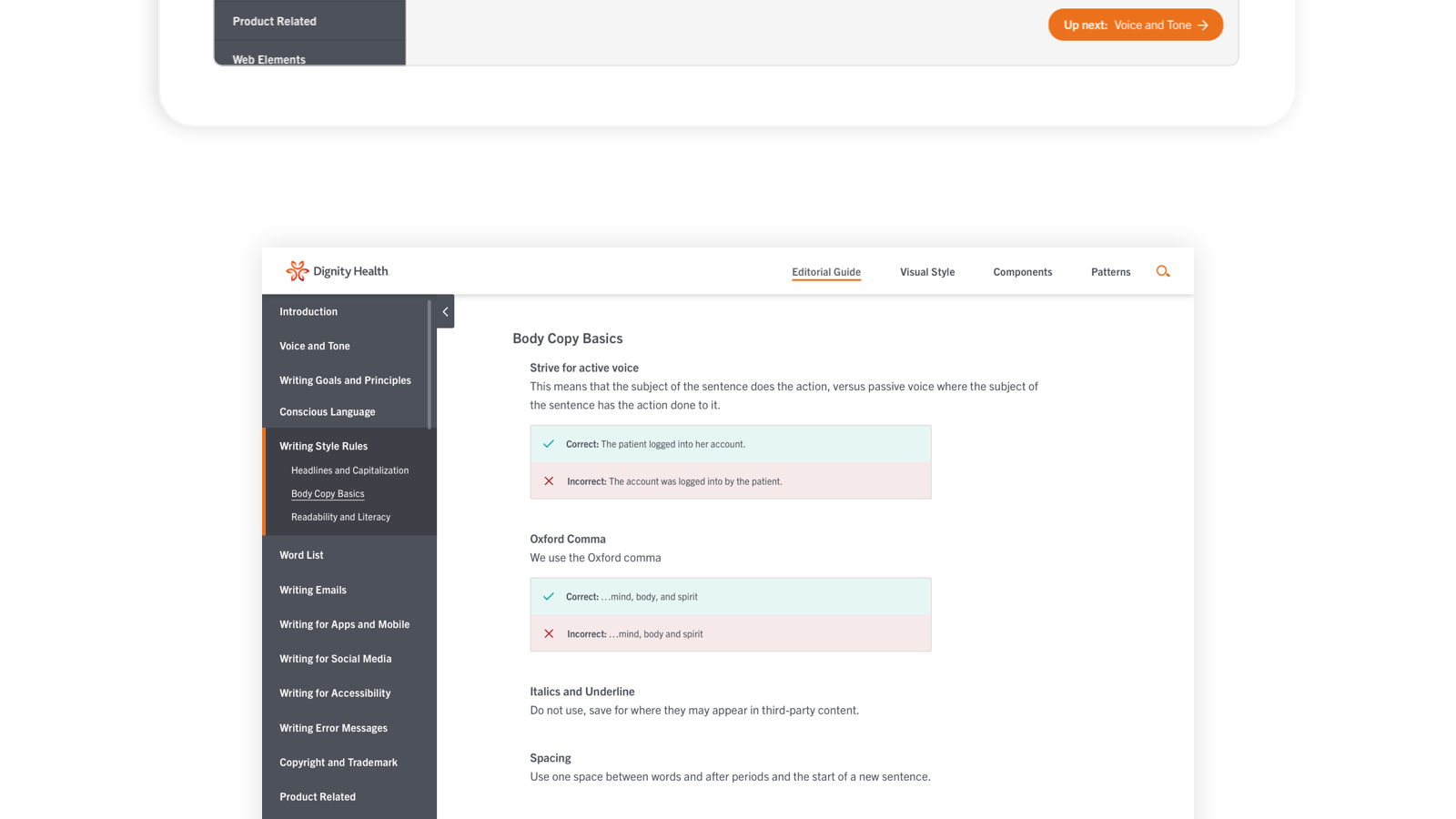Click the green checkmark in the Oxford comma example
Viewport: 1456px width, 819px height.
(x=549, y=597)
